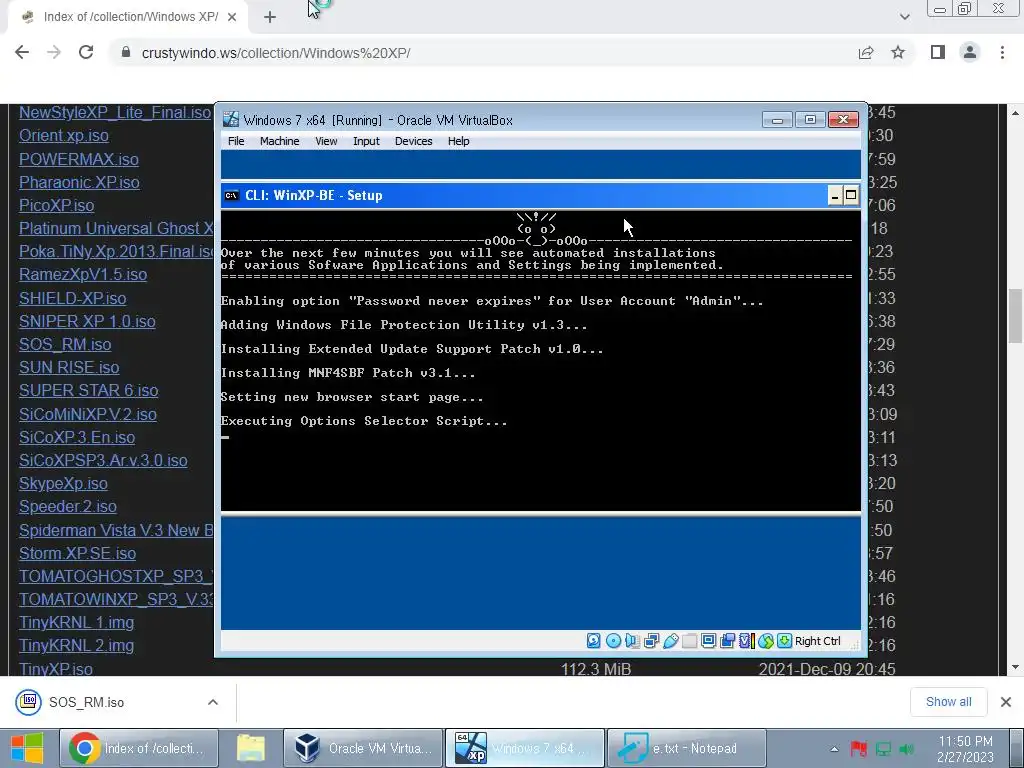Click the VirtualBox keyboard capture arrow icon
The image size is (1024, 768).
784,641
